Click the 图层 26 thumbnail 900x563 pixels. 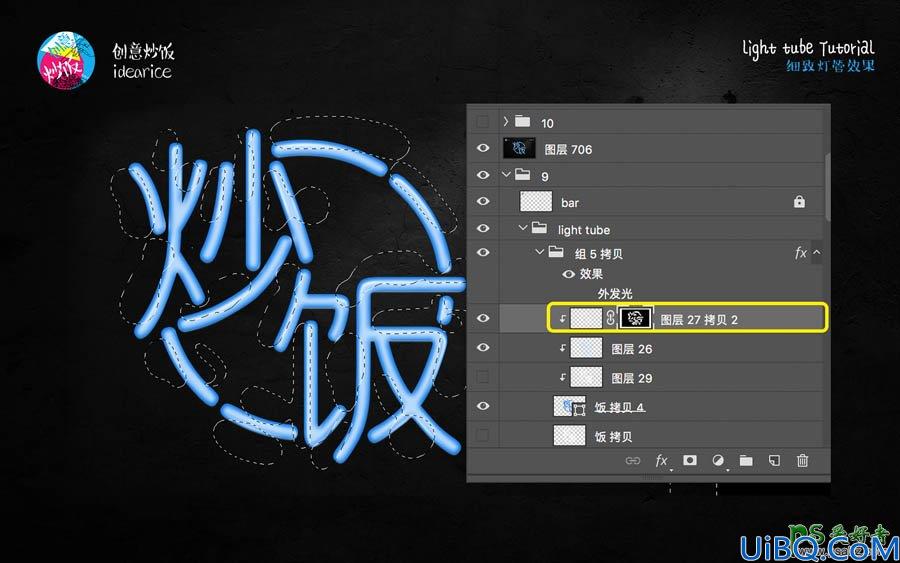click(586, 348)
